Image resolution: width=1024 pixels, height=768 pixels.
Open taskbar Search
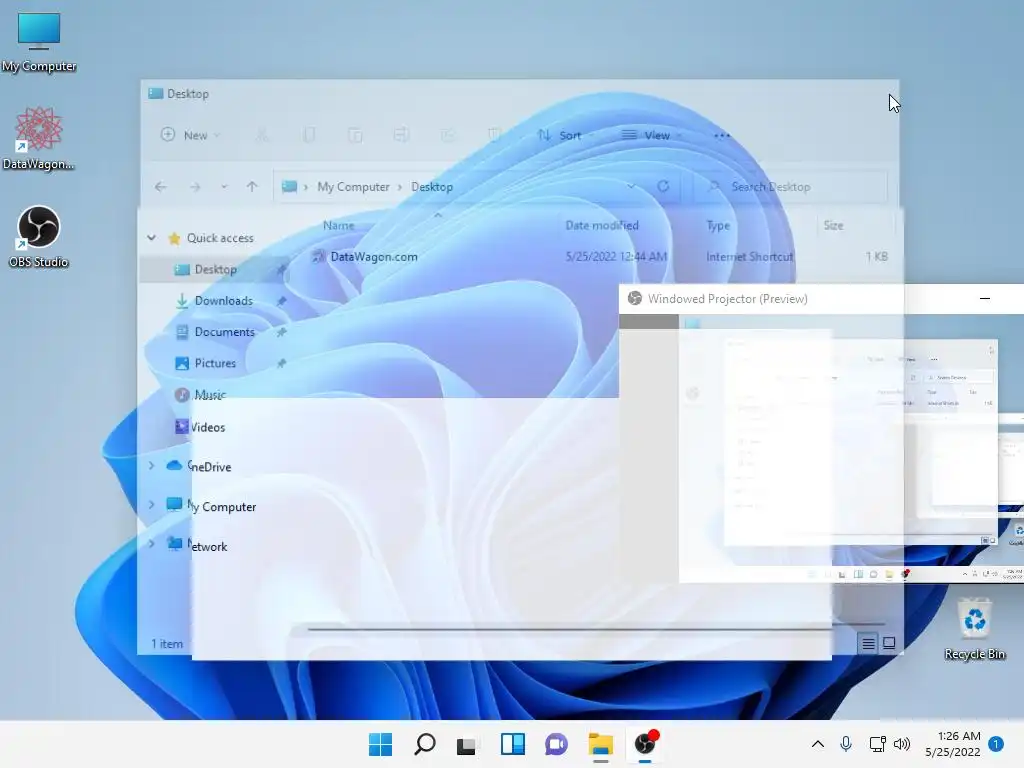[x=424, y=744]
